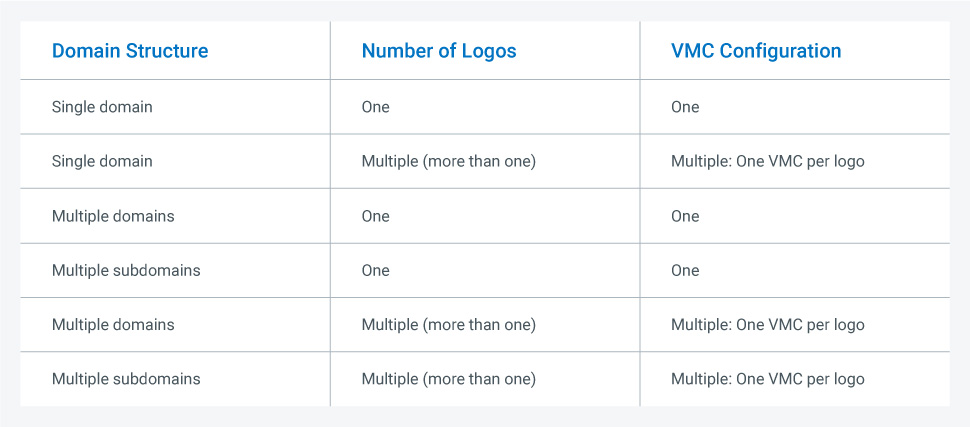Click "Multiple (more than one)" in Multiple domains row
The width and height of the screenshot is (970, 427).
pos(449,325)
